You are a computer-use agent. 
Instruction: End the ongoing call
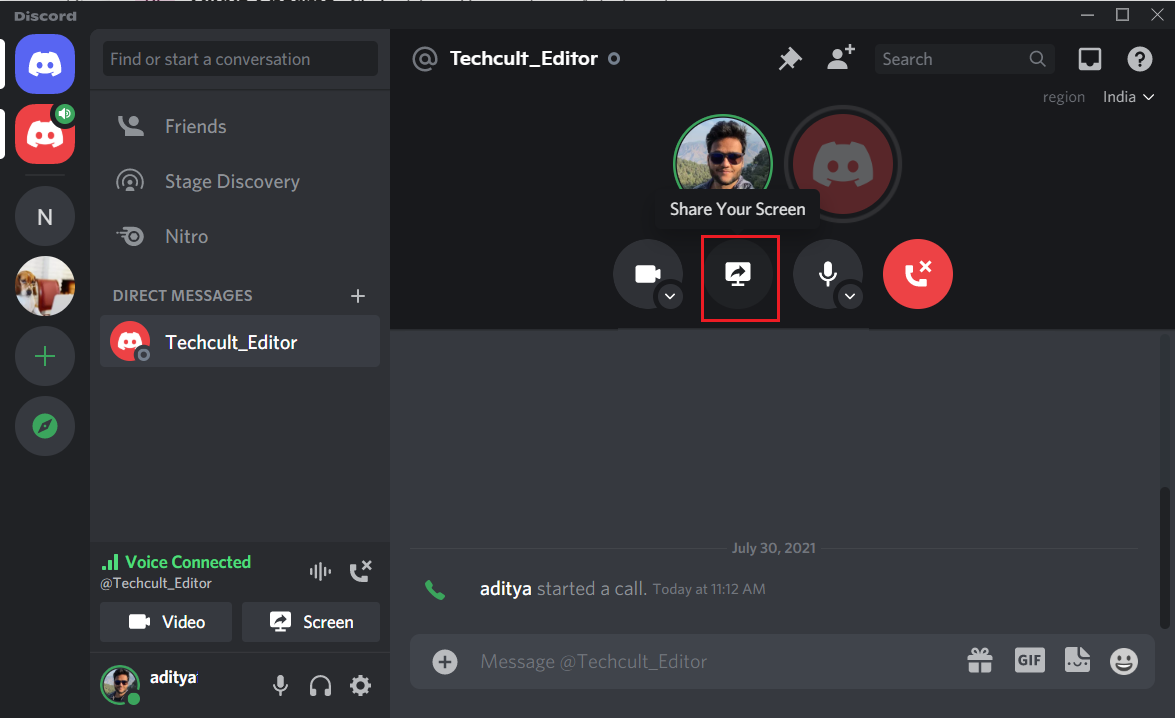click(917, 273)
